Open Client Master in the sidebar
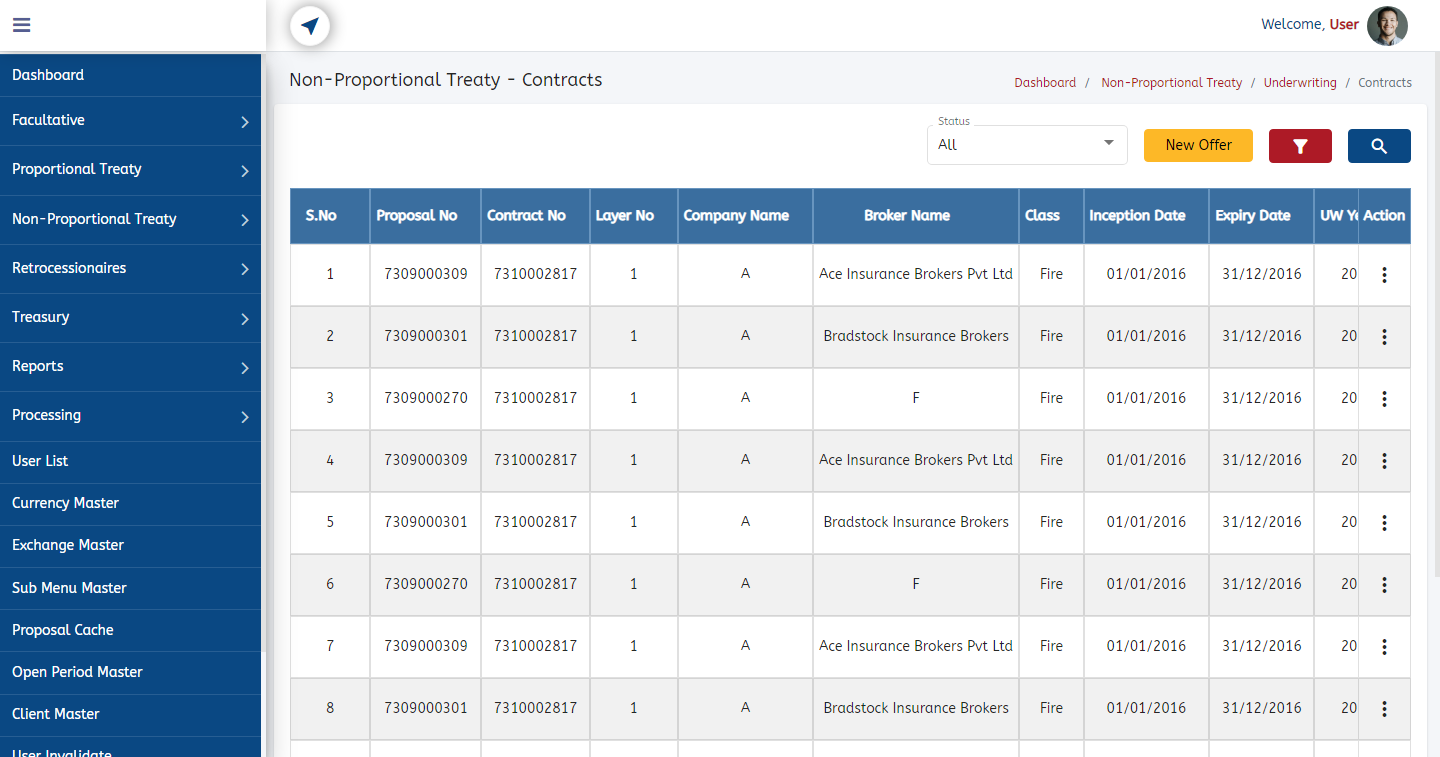 130,714
